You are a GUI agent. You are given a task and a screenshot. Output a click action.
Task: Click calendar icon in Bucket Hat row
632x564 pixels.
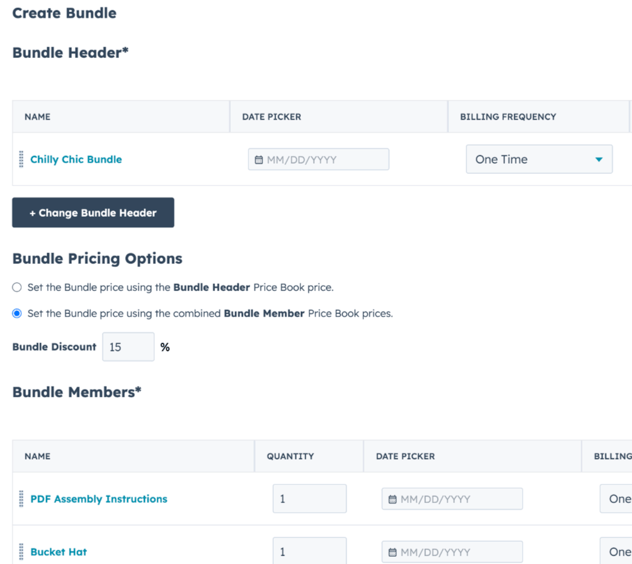click(392, 552)
